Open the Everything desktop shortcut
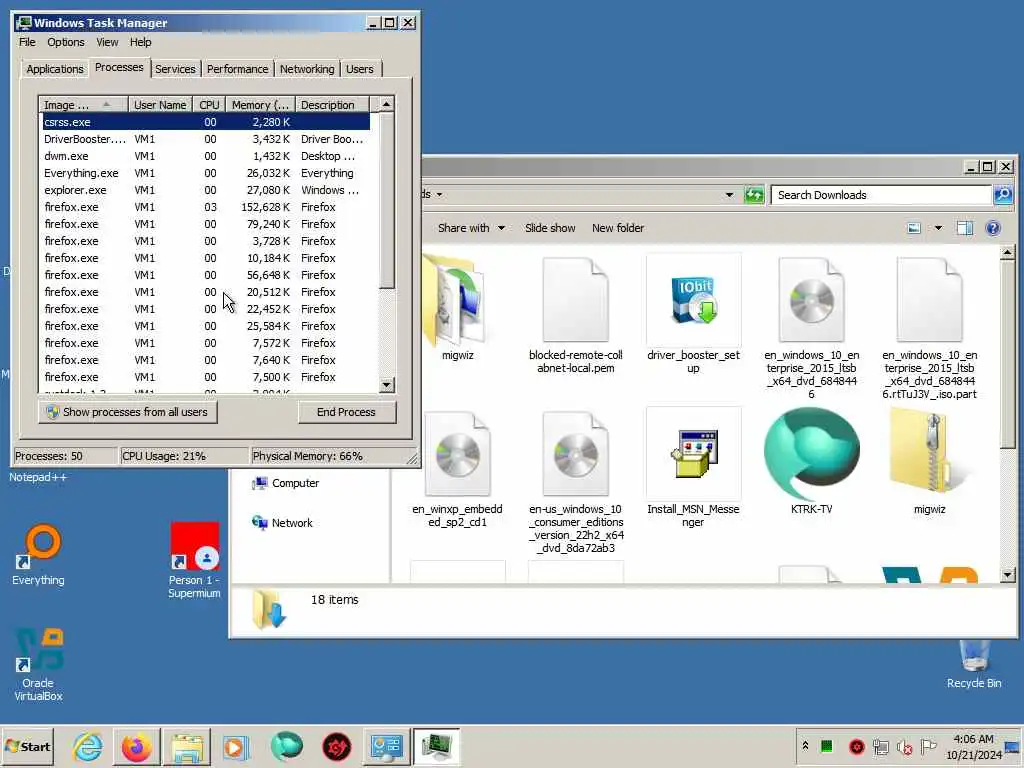The width and height of the screenshot is (1024, 768). pyautogui.click(x=39, y=555)
